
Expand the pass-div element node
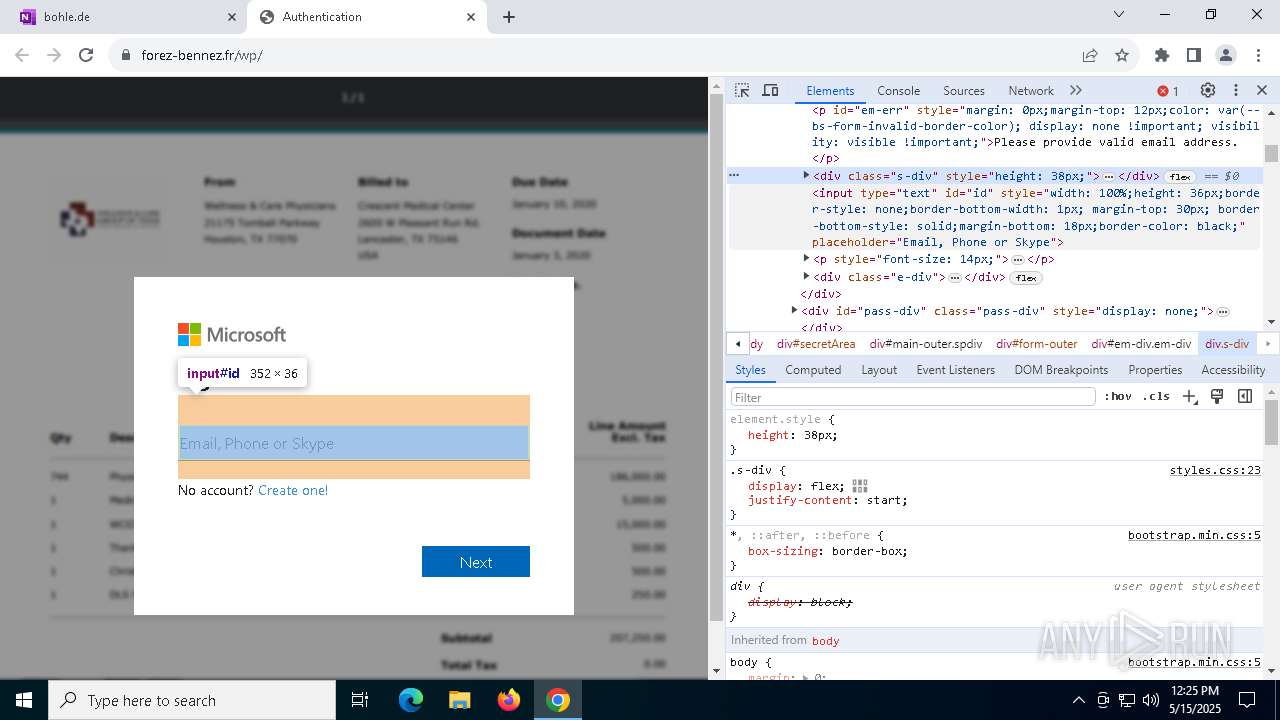click(x=794, y=311)
